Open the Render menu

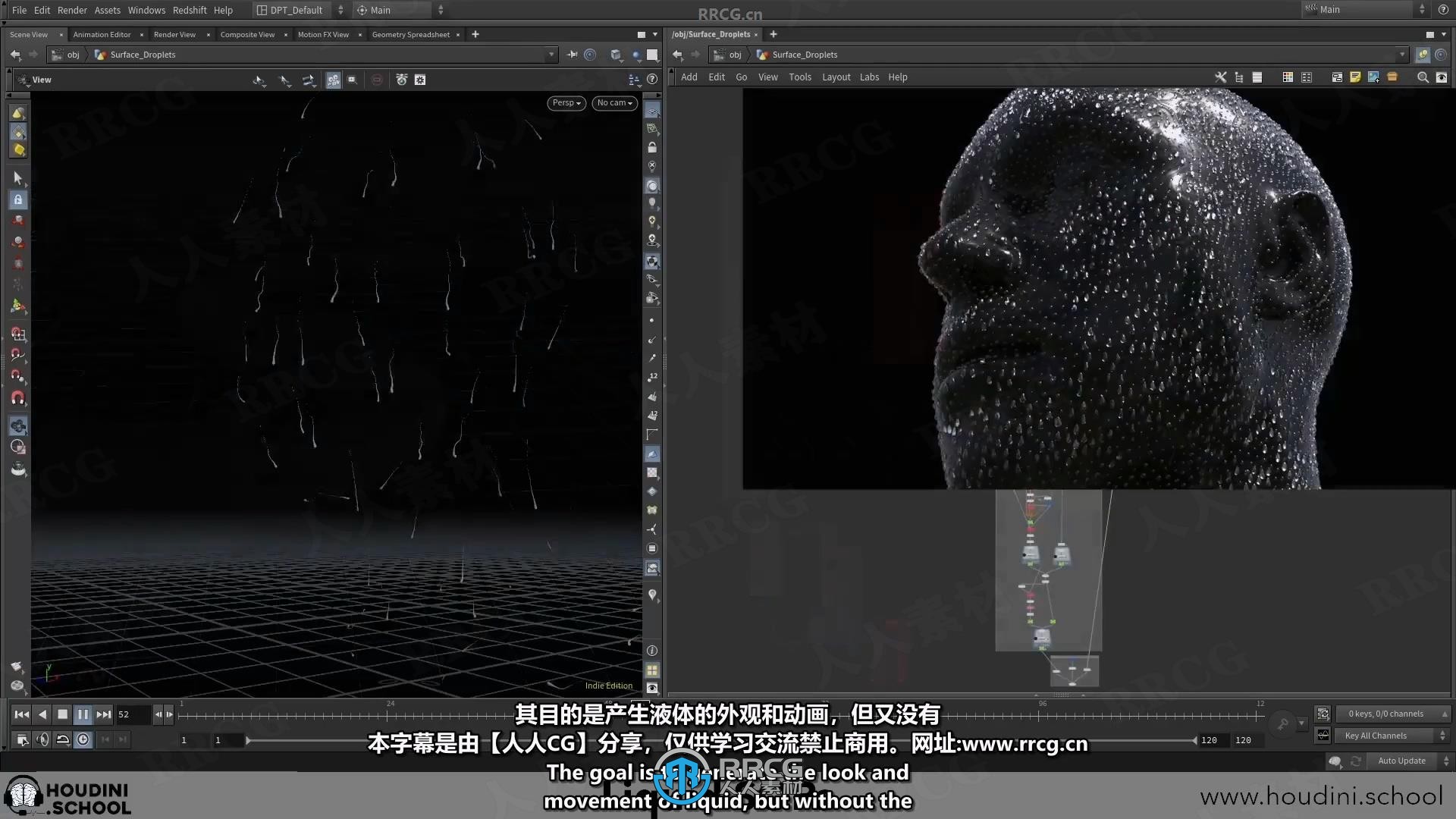pos(72,10)
